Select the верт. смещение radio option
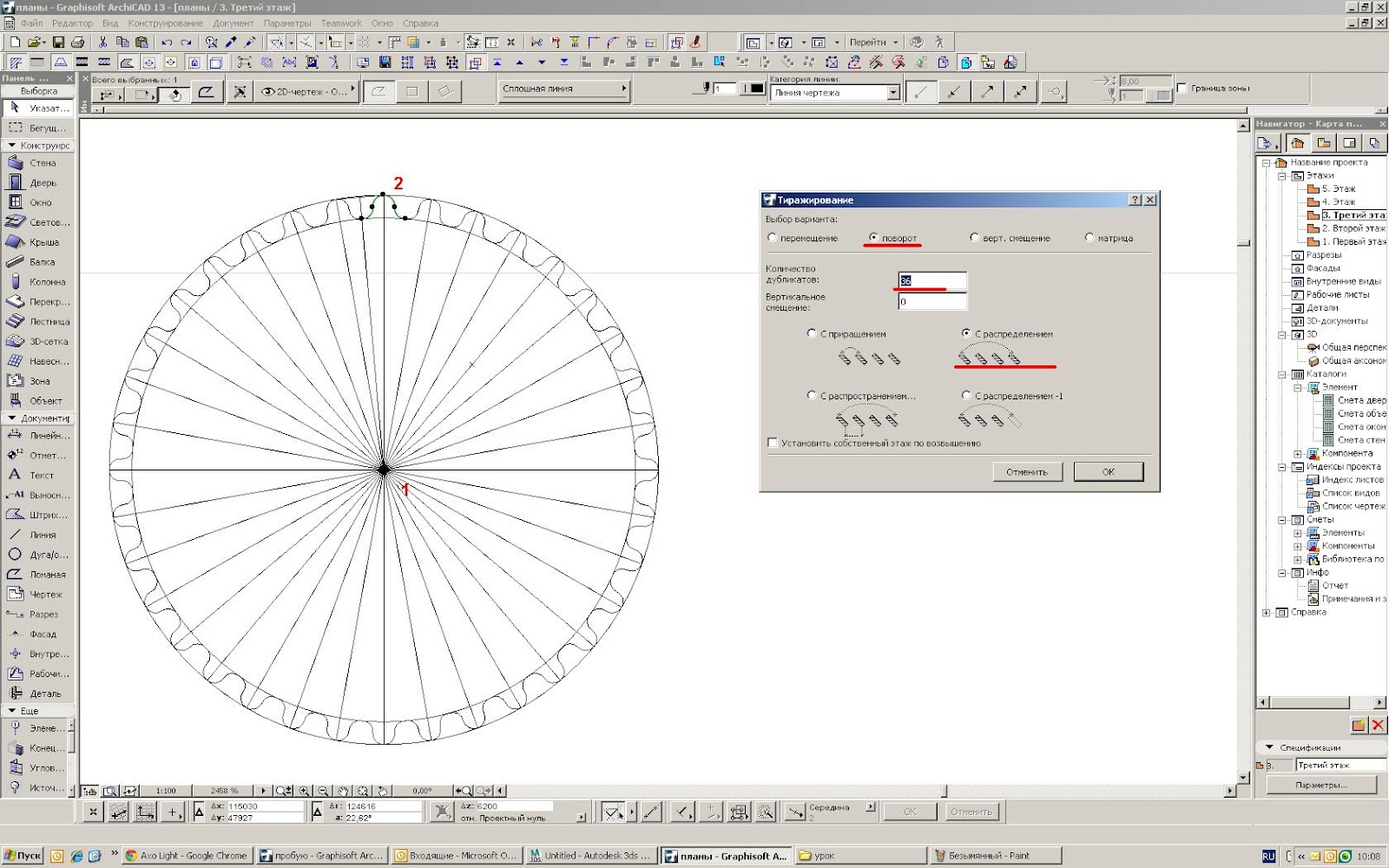 pos(974,238)
